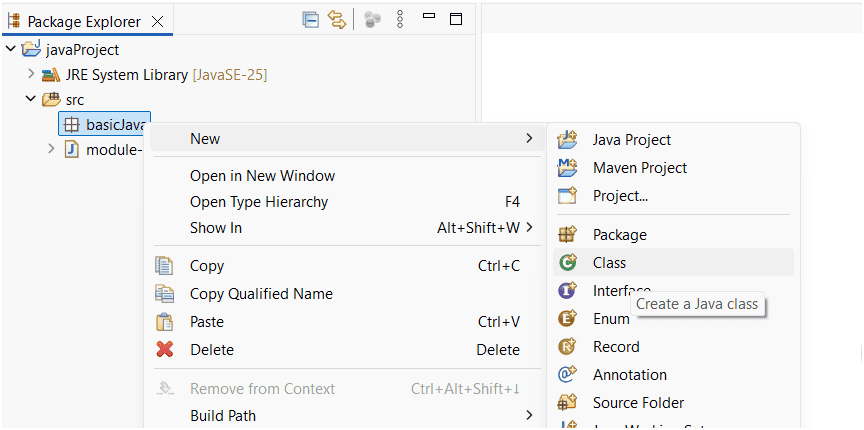Collapse the src folder node
Screen dimensions: 864x430
pyautogui.click(x=30, y=99)
